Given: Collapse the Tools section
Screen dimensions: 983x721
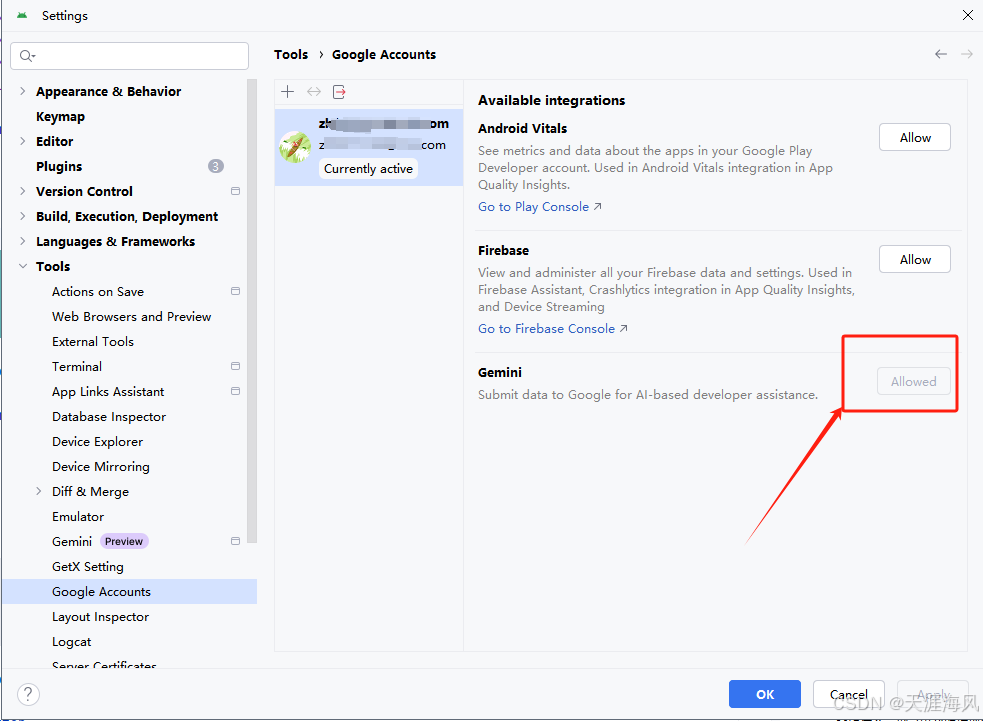Looking at the screenshot, I should [x=23, y=266].
